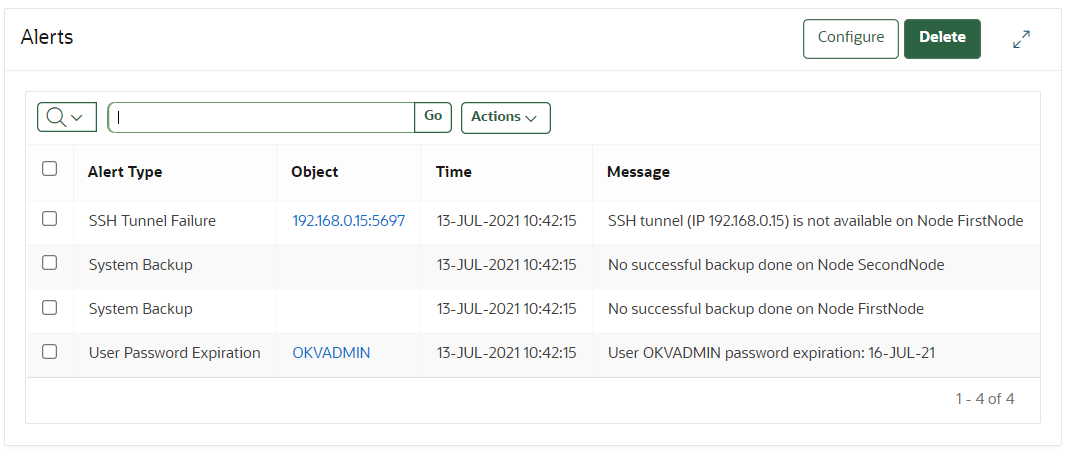
Task: Click the expand to fullscreen icon
Action: pos(1021,39)
